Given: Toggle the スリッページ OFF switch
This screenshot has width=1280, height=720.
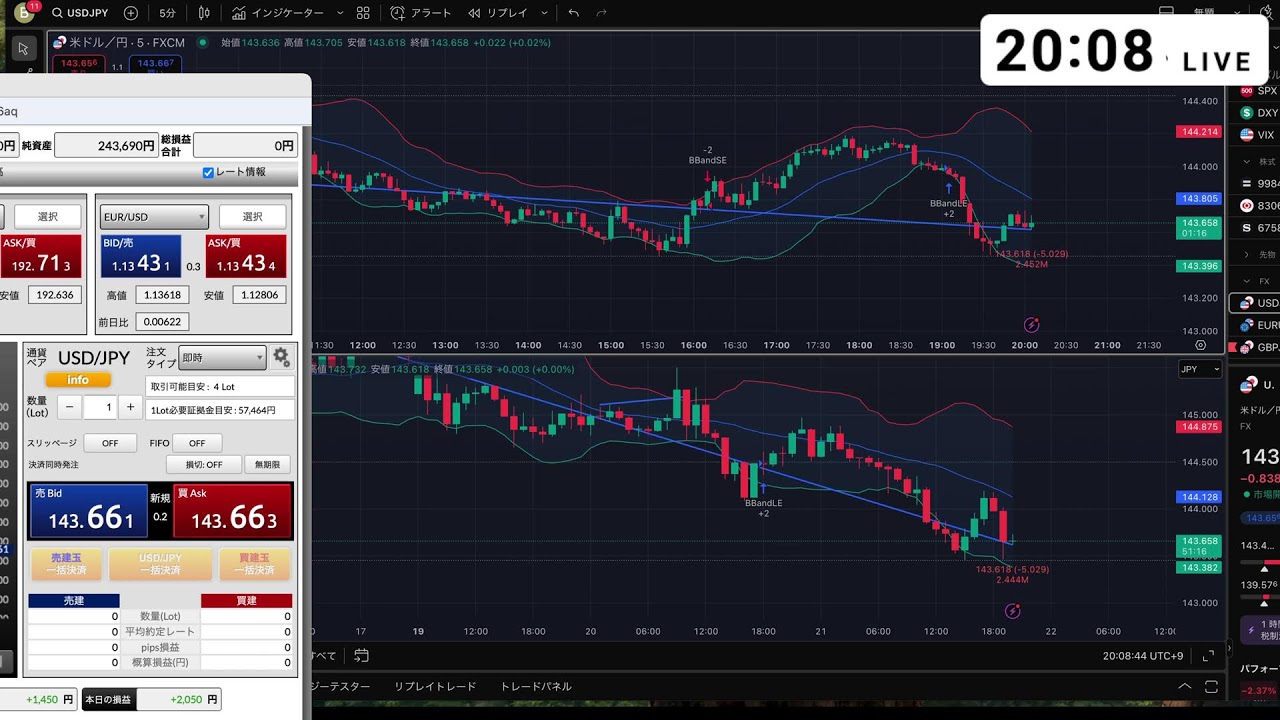Looking at the screenshot, I should [x=109, y=443].
